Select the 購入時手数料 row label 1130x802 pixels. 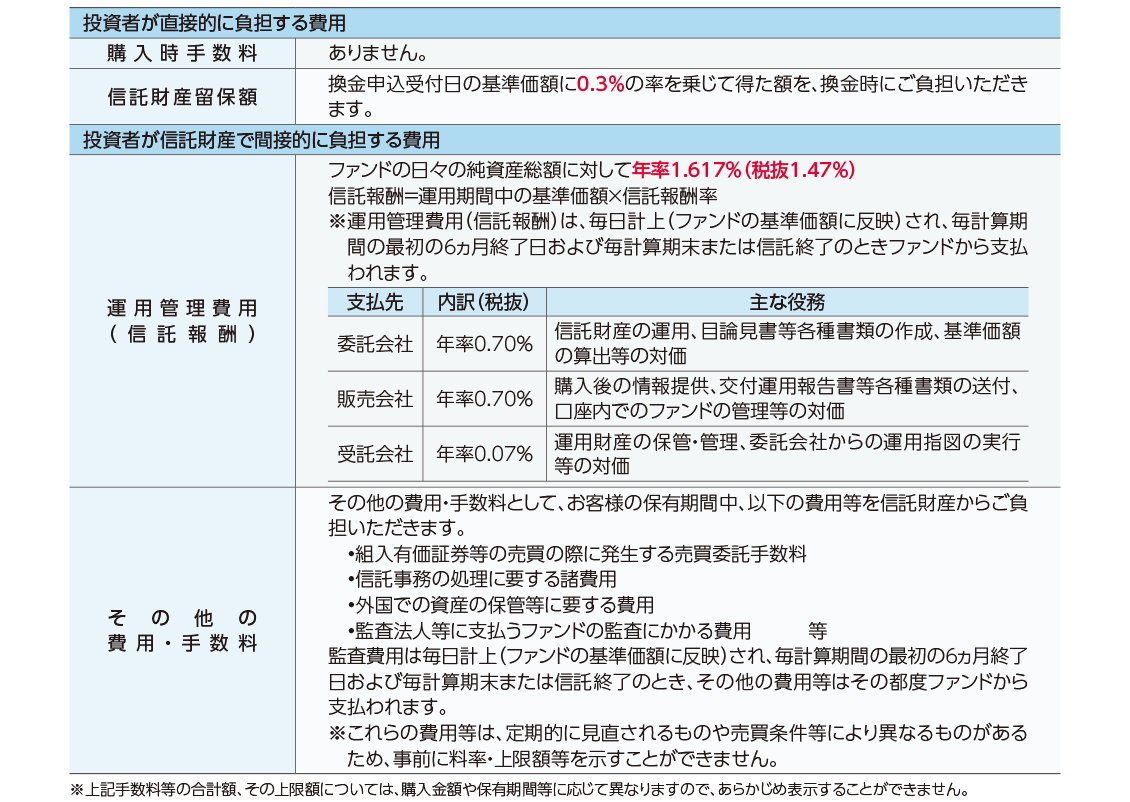pyautogui.click(x=182, y=53)
